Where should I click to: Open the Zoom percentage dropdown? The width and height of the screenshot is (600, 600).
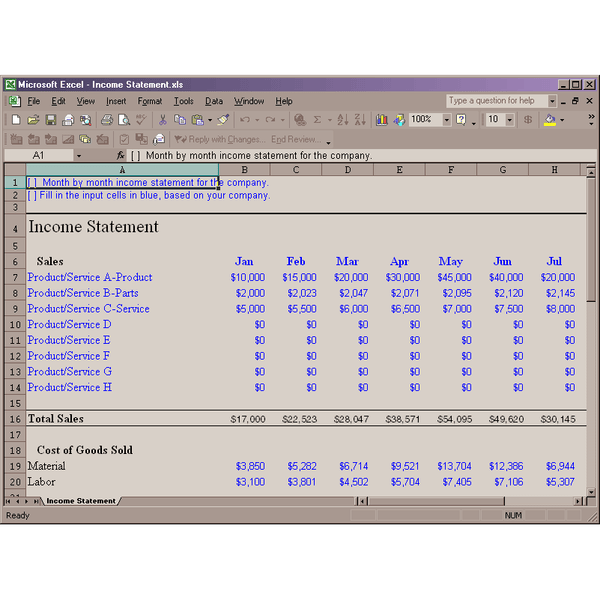click(446, 120)
